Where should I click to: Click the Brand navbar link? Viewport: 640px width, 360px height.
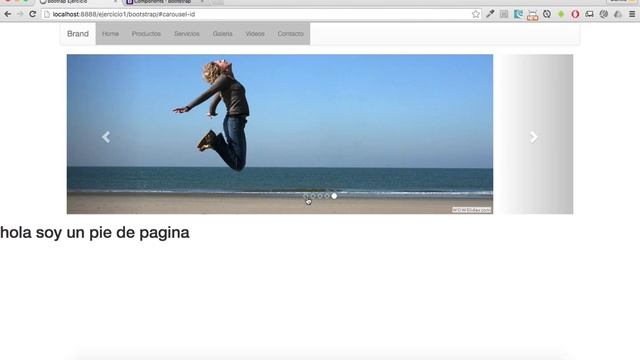coord(78,33)
